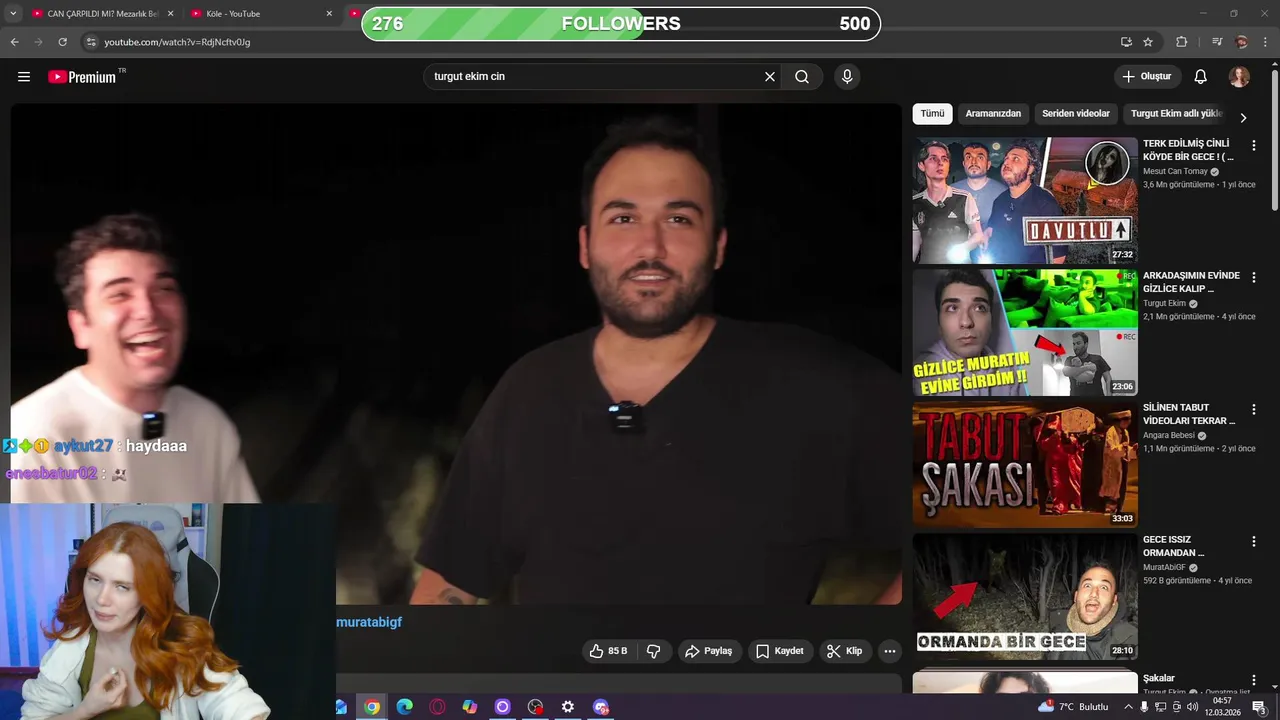
Task: Open the YouTube guide hamburger menu
Action: click(x=24, y=77)
